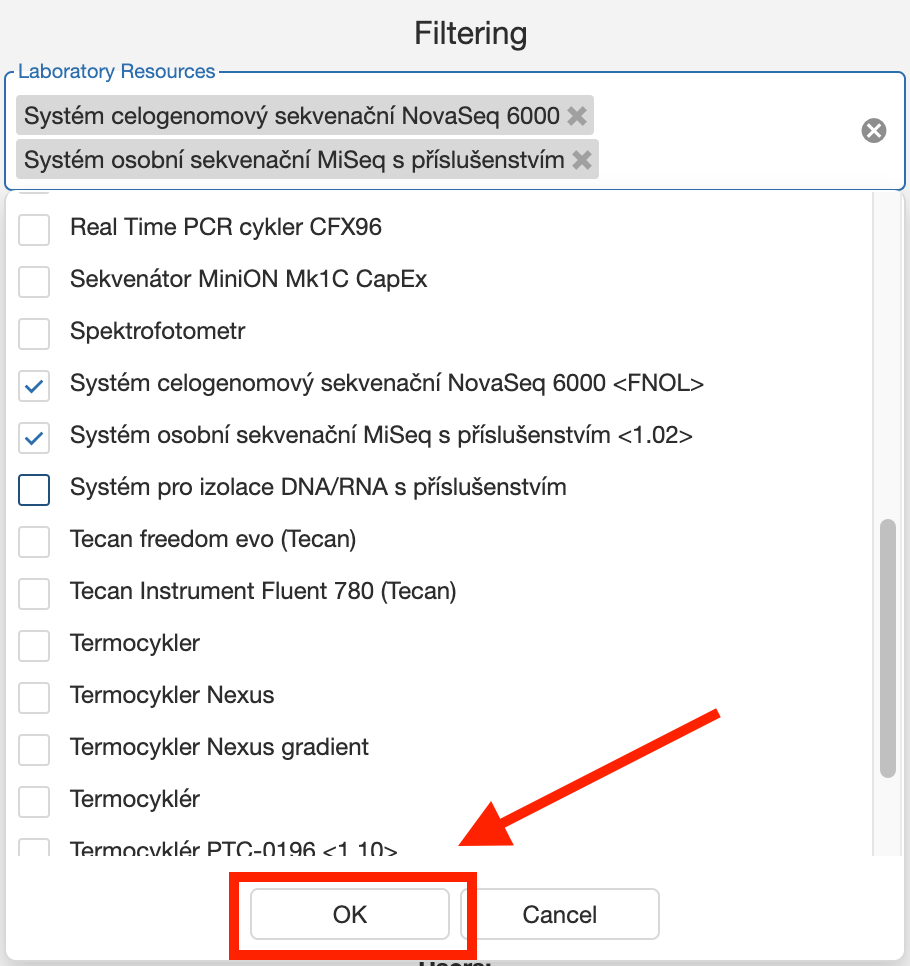910x966 pixels.
Task: Select the Termocyklér checkbox
Action: (x=35, y=801)
